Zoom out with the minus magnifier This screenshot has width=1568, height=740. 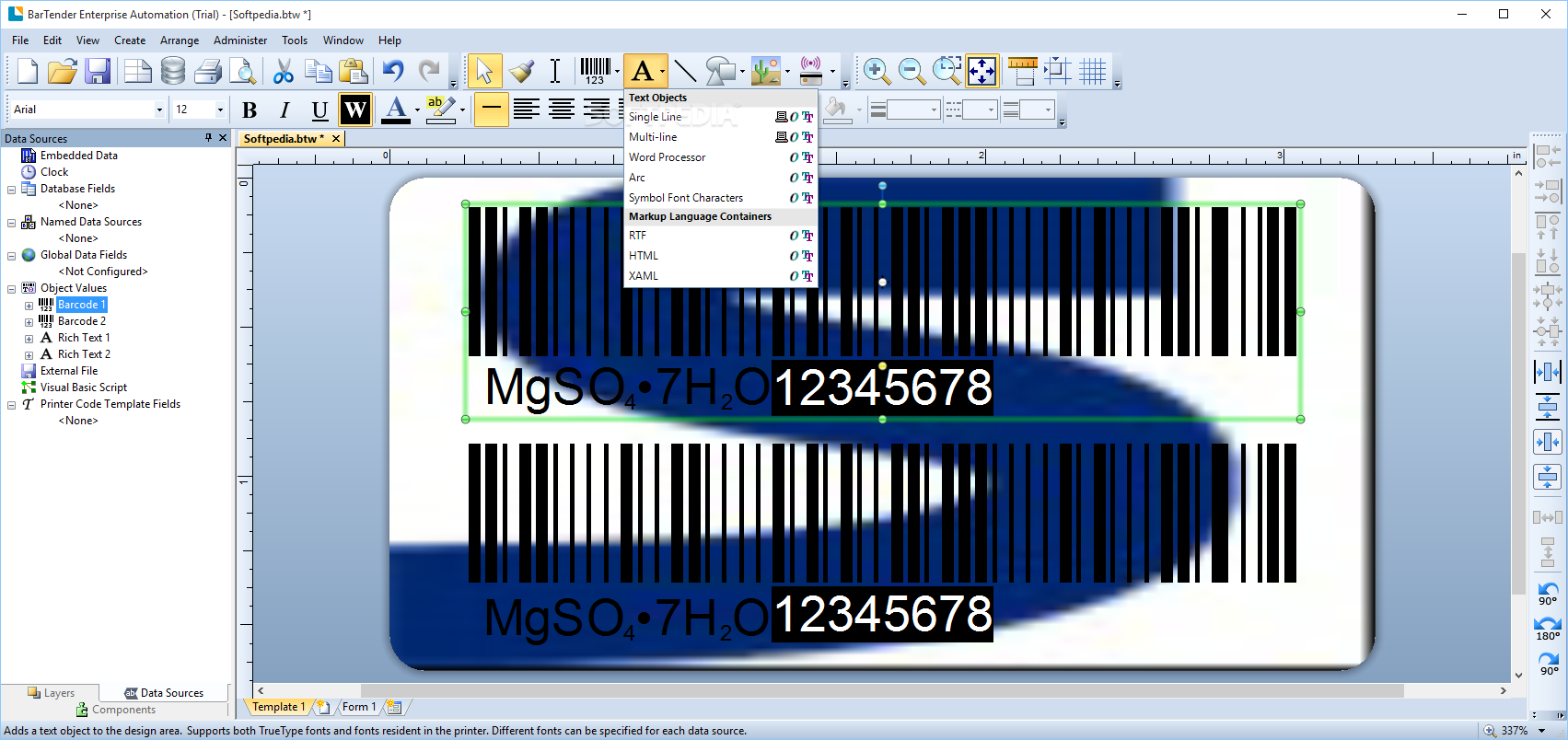pos(912,71)
